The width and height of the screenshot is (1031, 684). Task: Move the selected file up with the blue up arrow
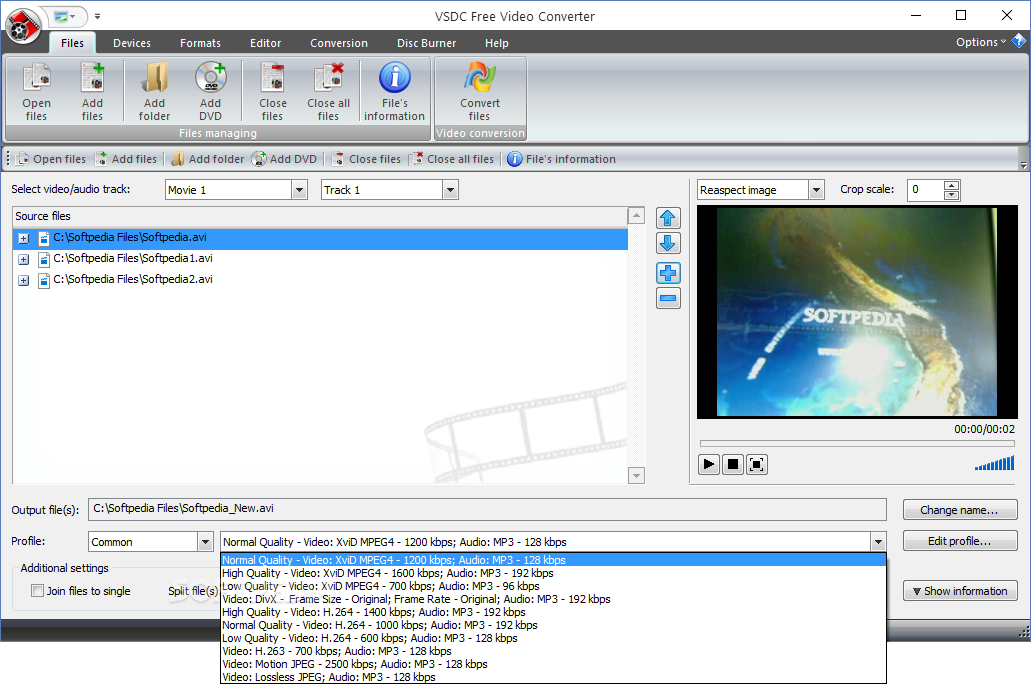(668, 218)
